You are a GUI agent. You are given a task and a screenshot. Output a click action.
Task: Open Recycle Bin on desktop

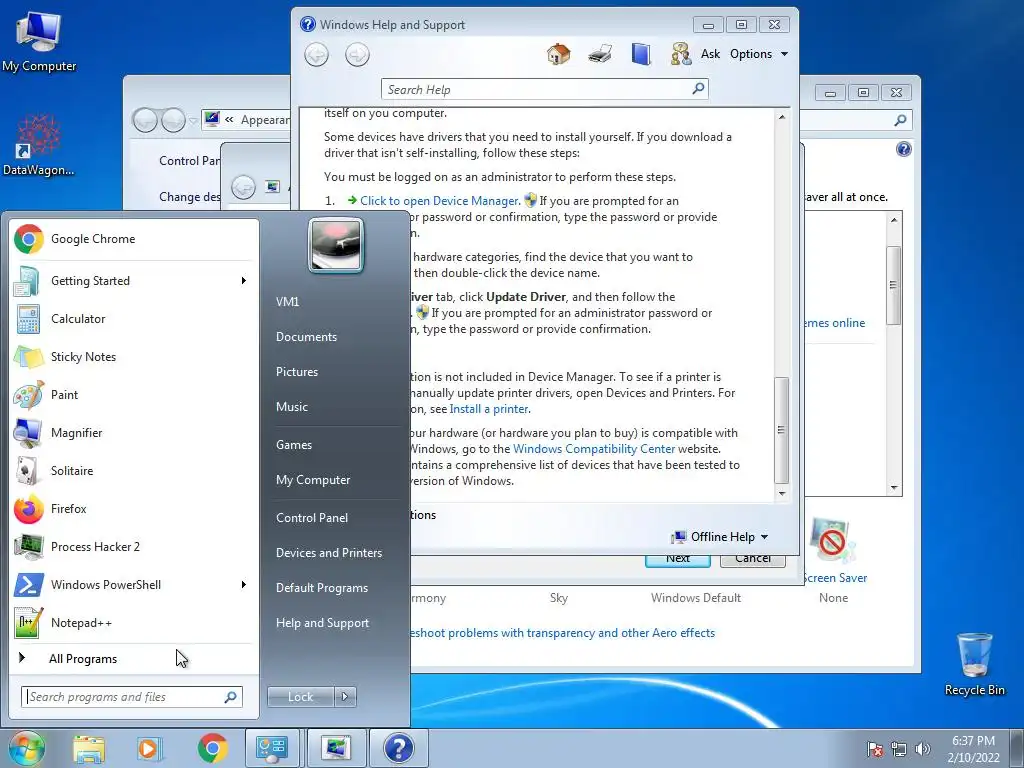point(974,664)
